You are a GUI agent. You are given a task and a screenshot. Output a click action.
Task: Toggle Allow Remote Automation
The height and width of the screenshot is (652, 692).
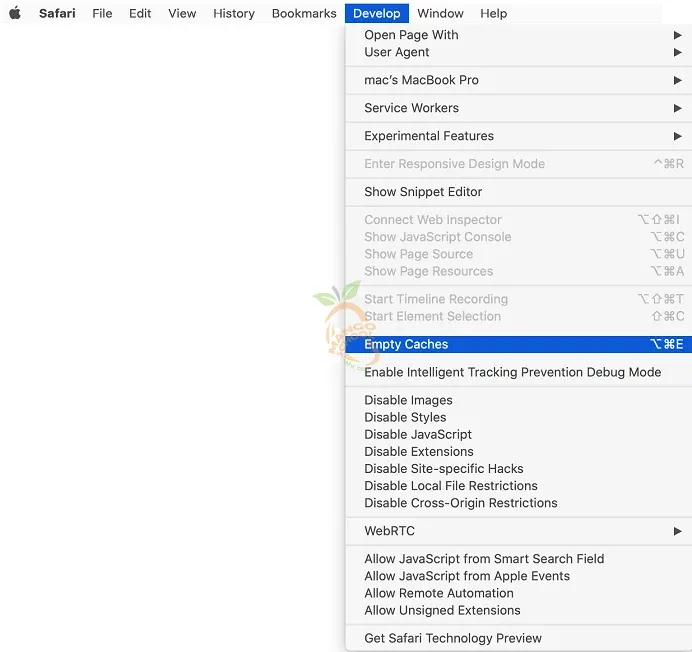(x=519, y=593)
